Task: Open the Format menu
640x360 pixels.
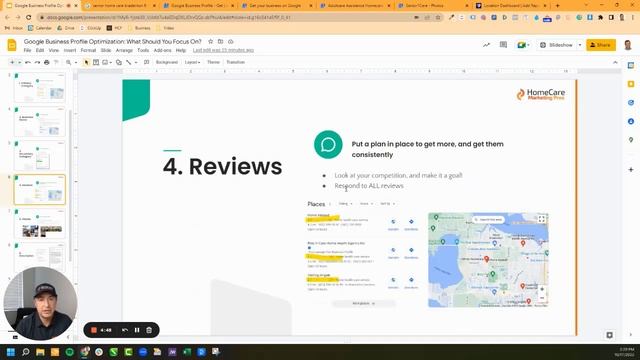Action: (x=88, y=50)
